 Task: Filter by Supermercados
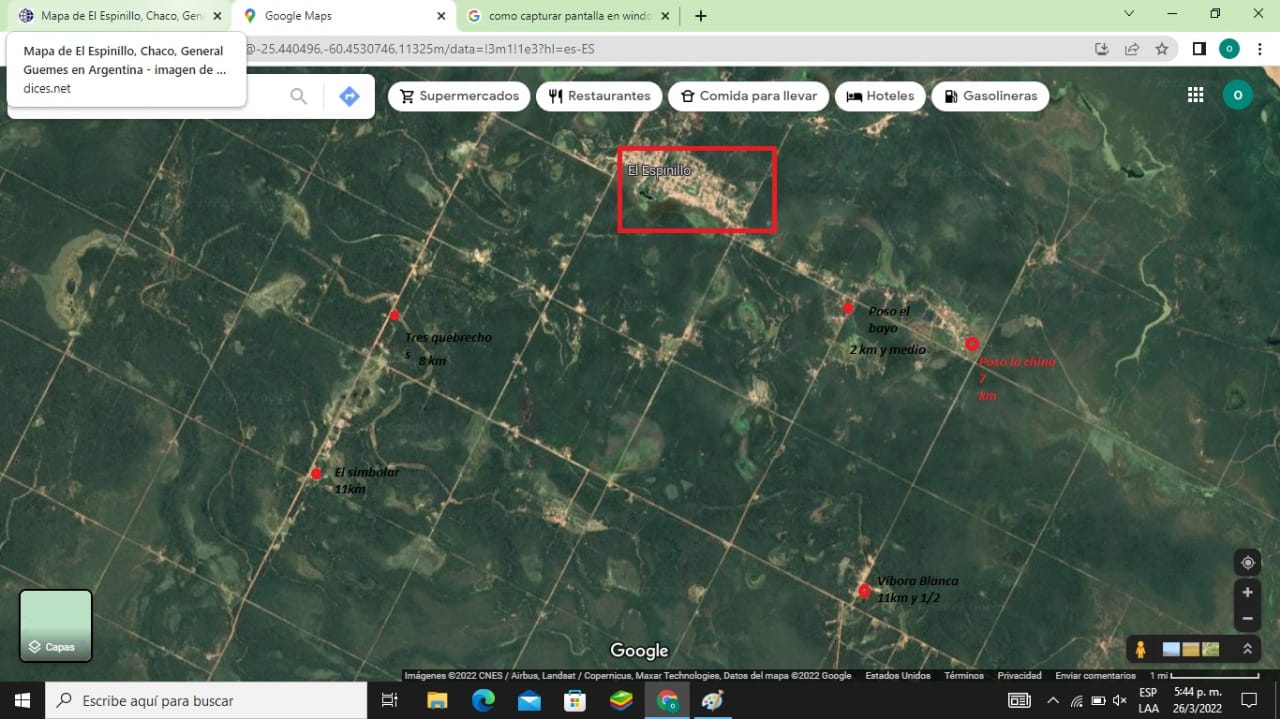[x=459, y=96]
